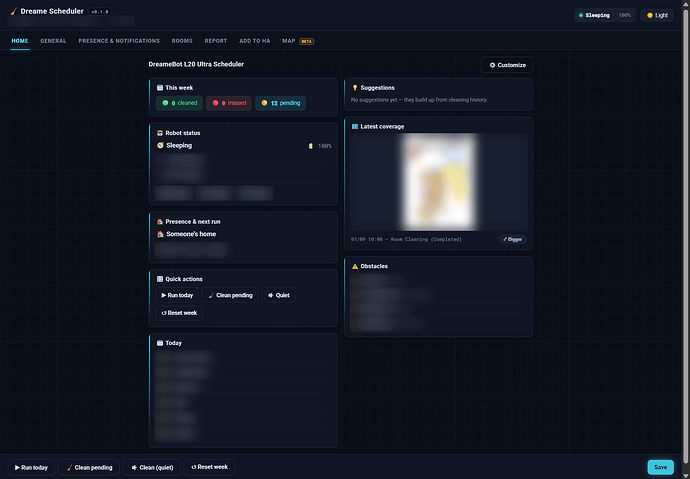This screenshot has width=690, height=479.
Task: Open Presence & Notifications tab
Action: [119, 41]
